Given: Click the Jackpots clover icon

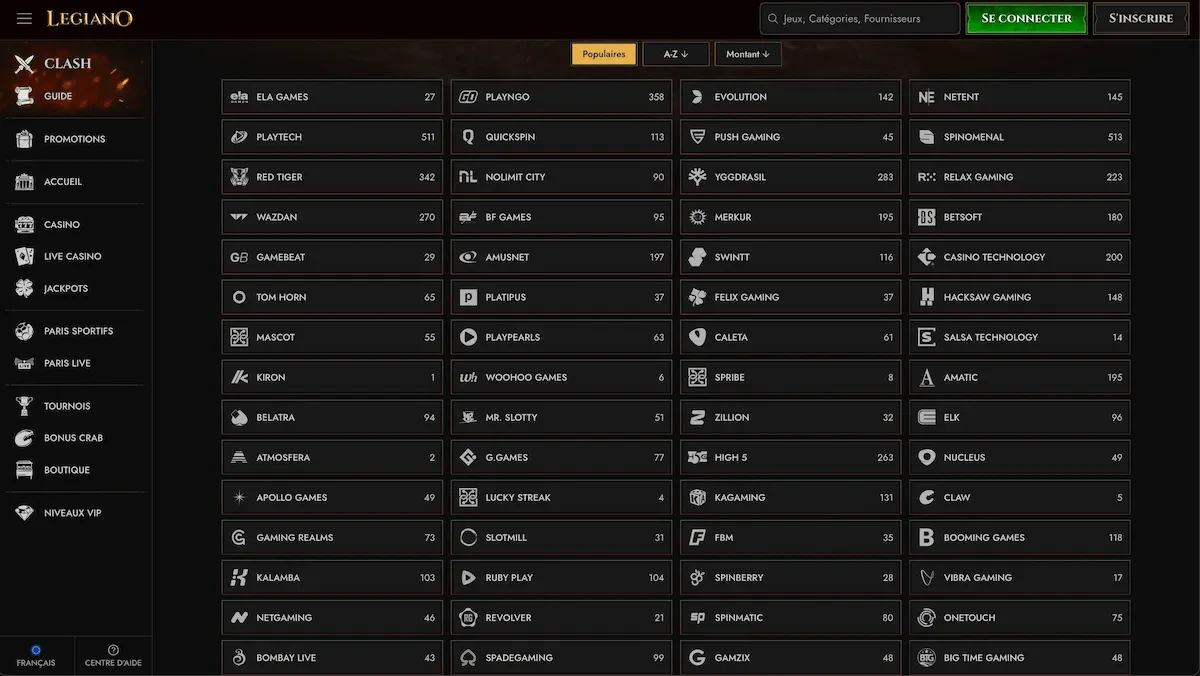Looking at the screenshot, I should 25,289.
